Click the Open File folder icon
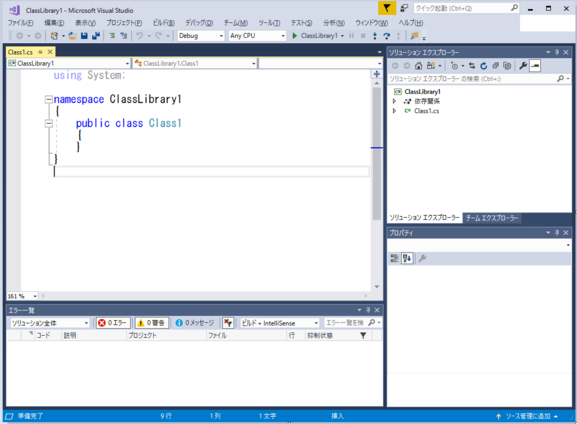 pos(72,36)
